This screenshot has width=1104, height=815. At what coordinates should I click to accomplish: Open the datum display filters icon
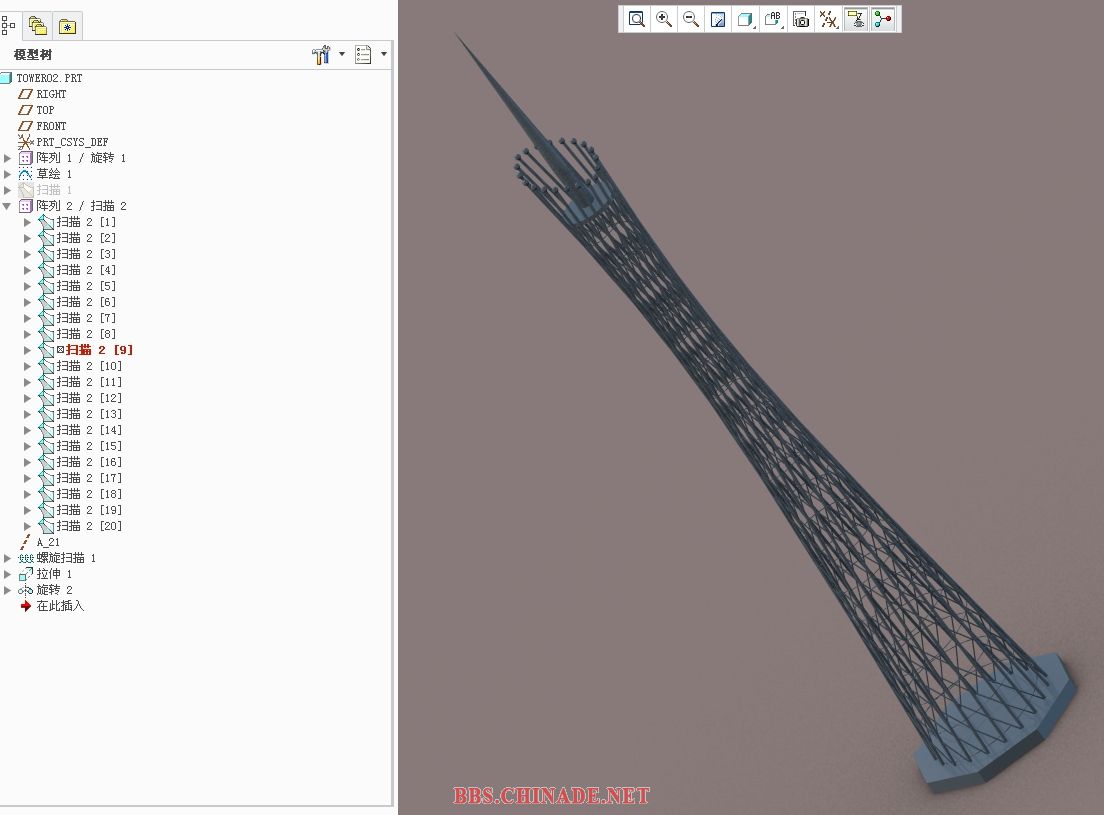click(828, 19)
